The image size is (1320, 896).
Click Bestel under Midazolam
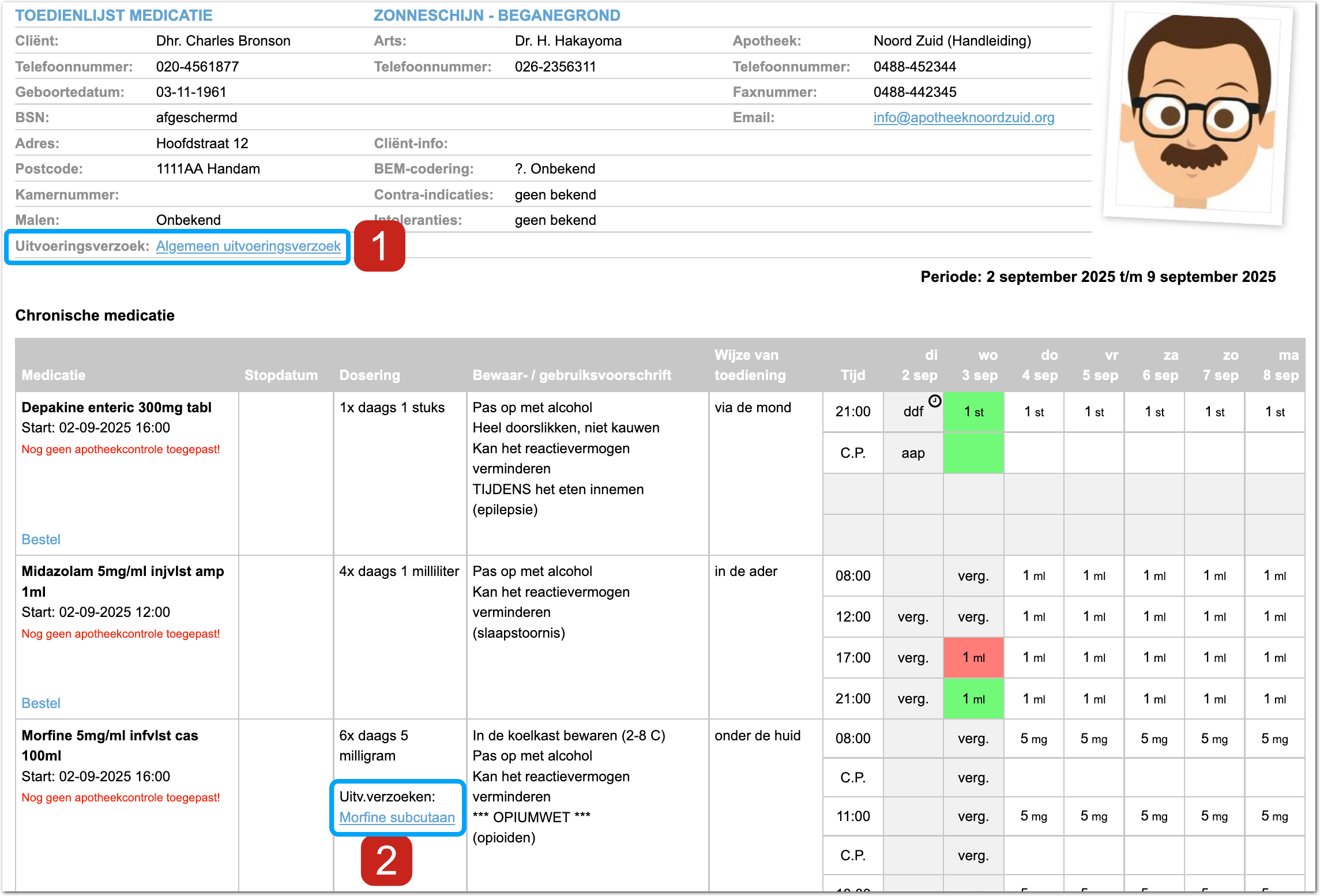(x=41, y=703)
